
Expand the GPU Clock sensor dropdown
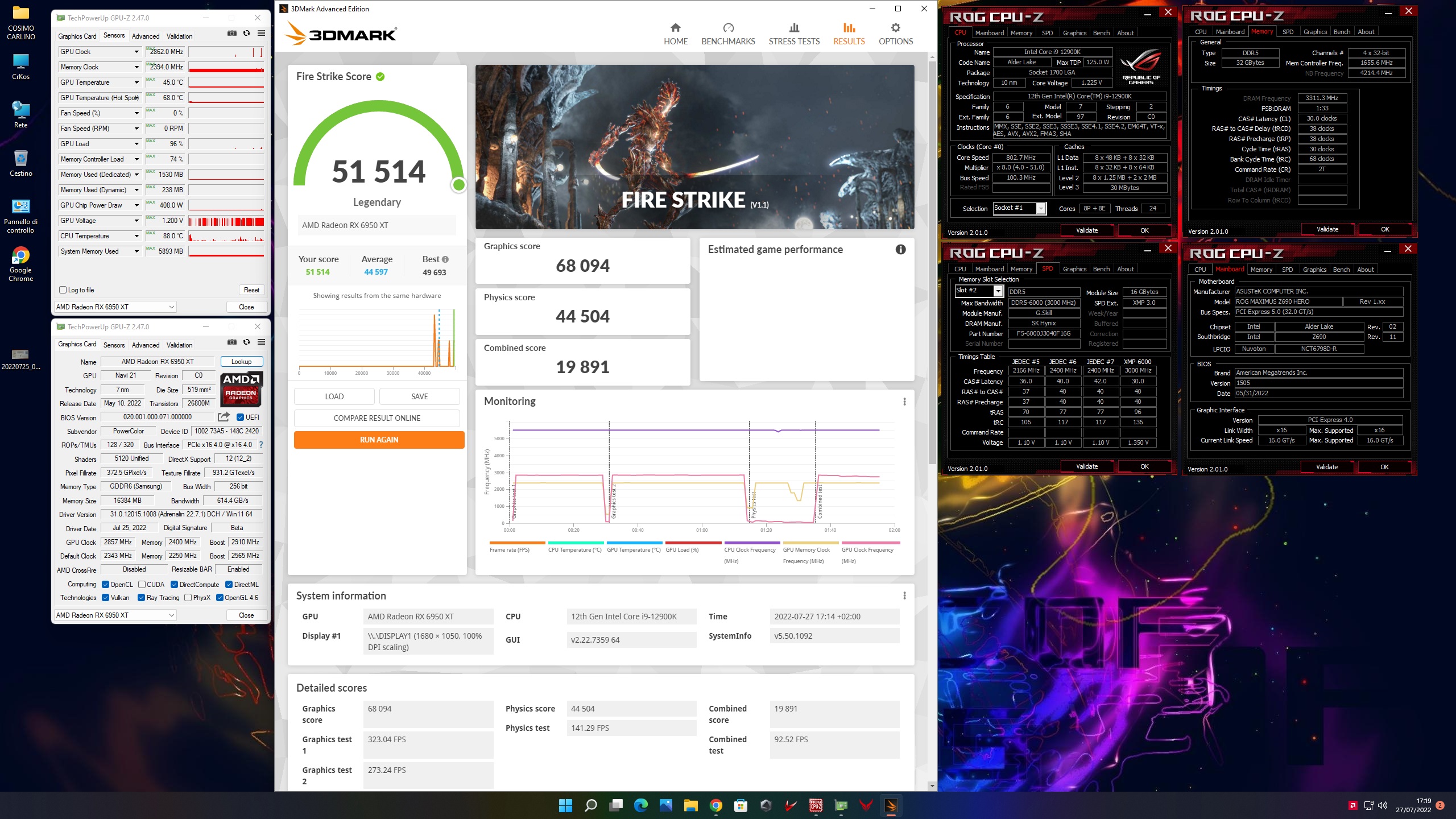point(136,52)
